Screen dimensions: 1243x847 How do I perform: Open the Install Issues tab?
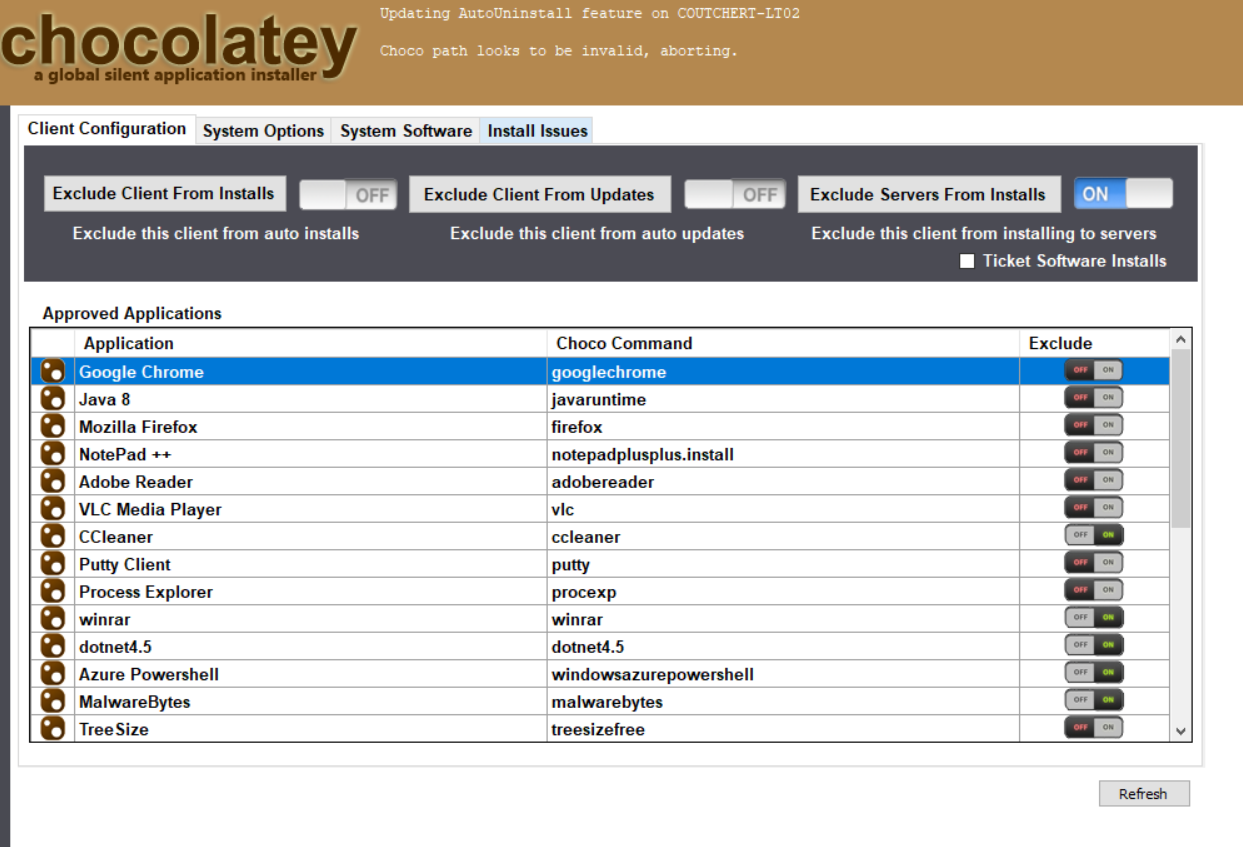point(537,131)
